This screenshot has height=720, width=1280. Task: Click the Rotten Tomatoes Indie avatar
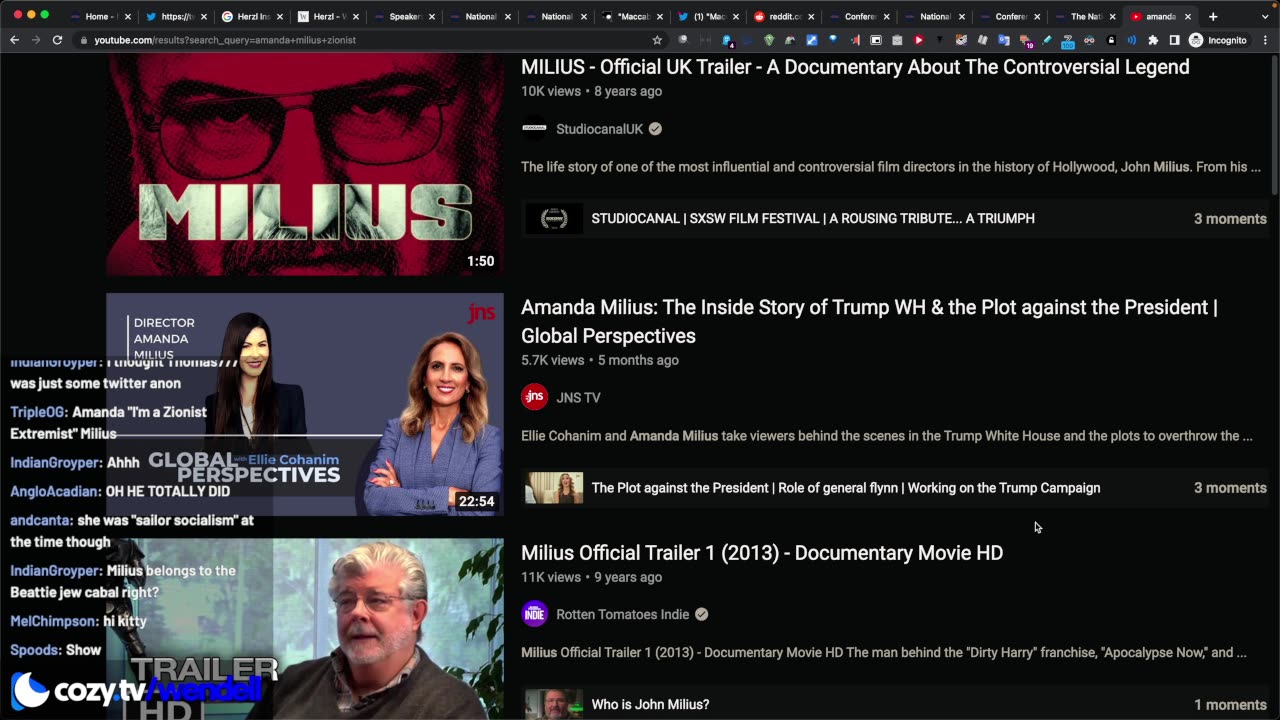(x=535, y=614)
